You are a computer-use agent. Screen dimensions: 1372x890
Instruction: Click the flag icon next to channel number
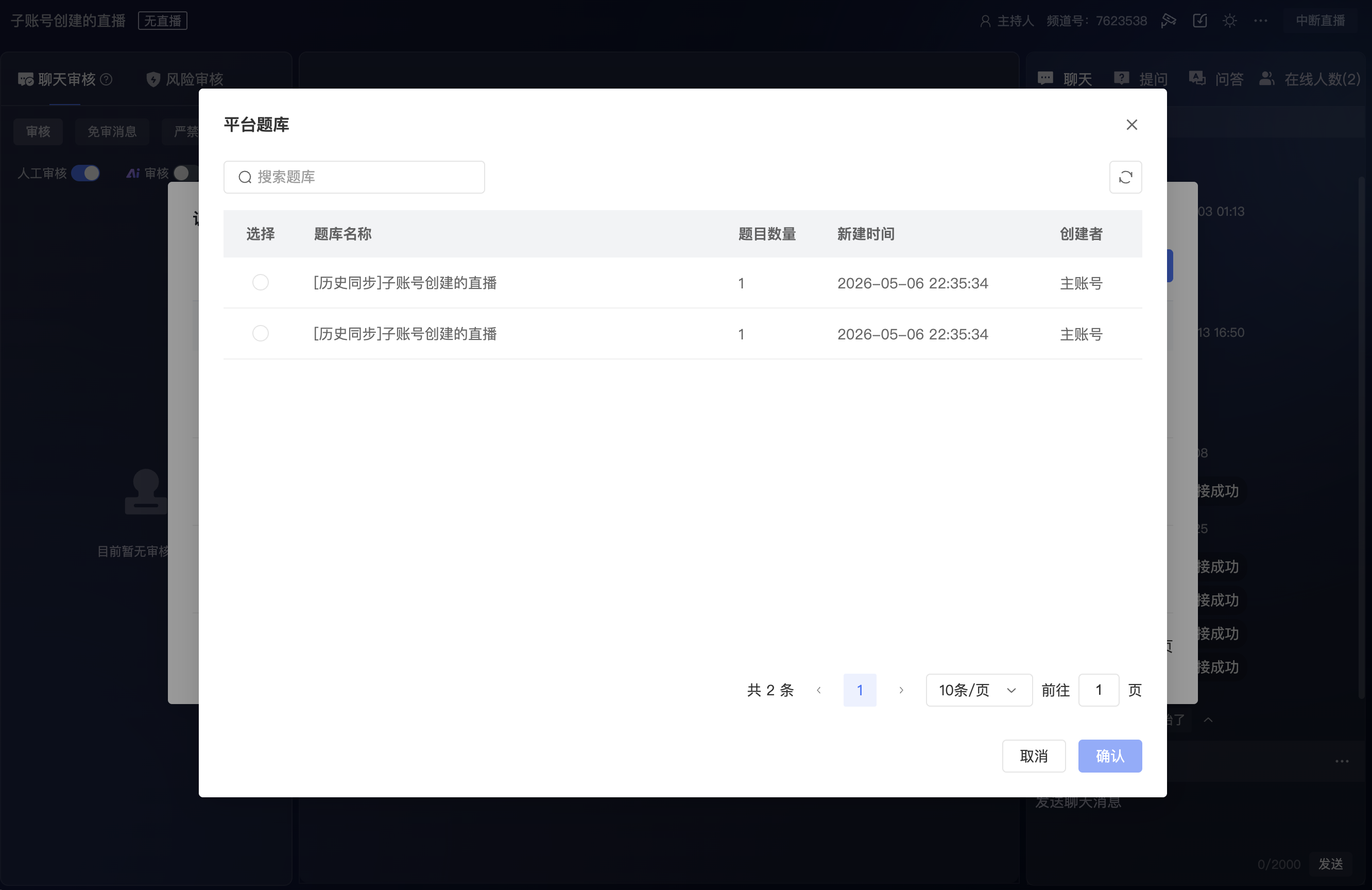pos(1169,21)
